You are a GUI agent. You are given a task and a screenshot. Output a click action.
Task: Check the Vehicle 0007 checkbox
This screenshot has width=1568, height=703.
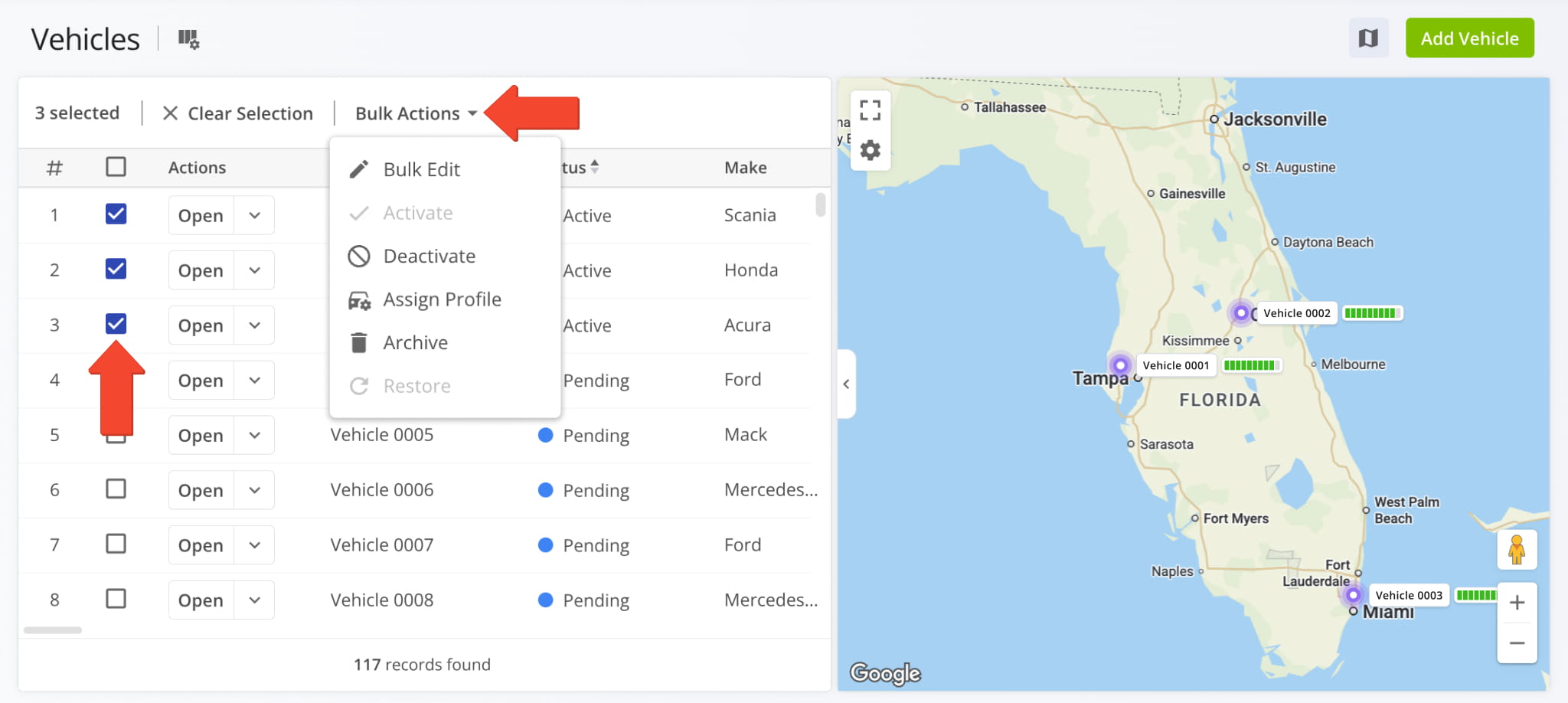(x=116, y=544)
